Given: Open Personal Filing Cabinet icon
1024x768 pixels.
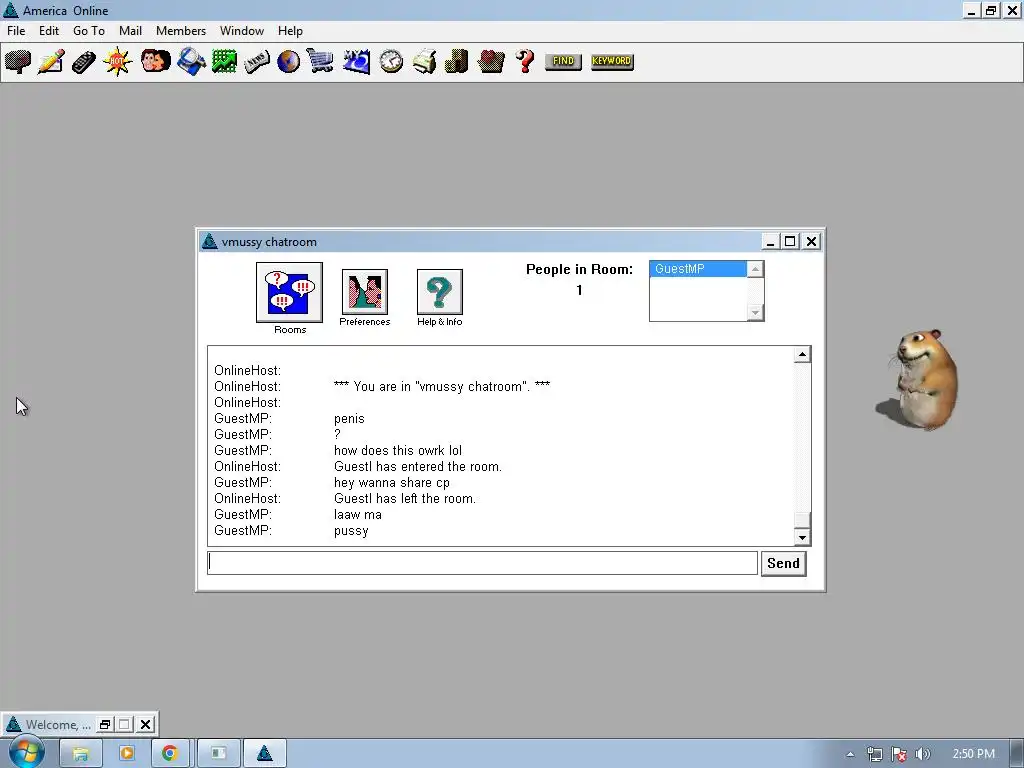Looking at the screenshot, I should (x=456, y=61).
